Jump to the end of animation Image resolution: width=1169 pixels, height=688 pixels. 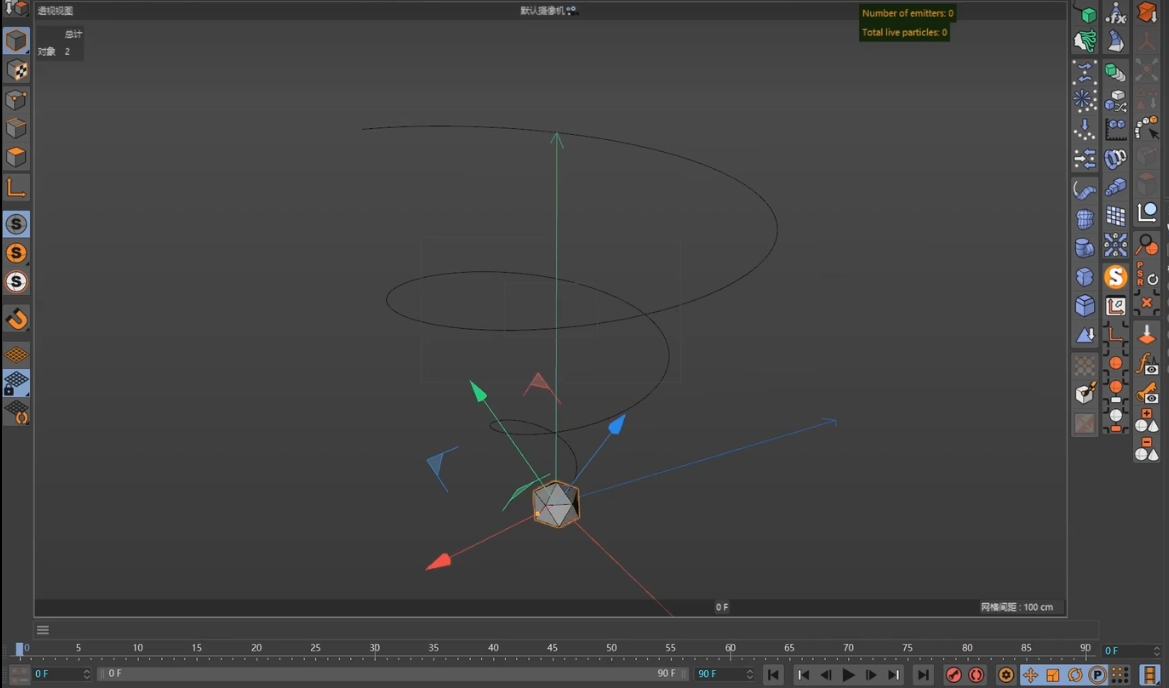923,675
